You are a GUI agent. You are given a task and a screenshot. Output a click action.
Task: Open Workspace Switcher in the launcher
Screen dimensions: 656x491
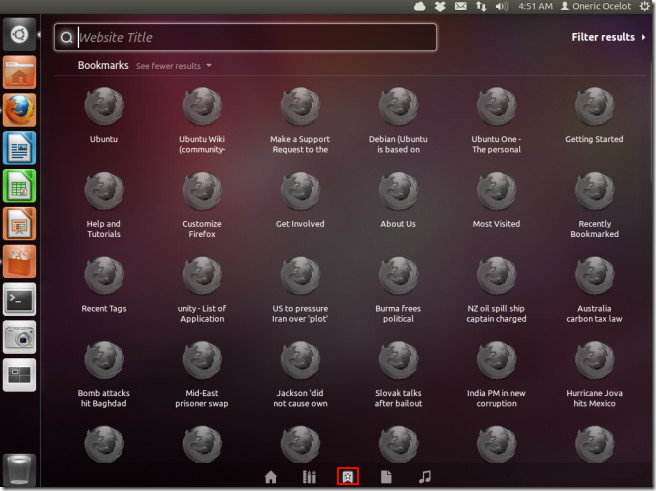point(19,375)
